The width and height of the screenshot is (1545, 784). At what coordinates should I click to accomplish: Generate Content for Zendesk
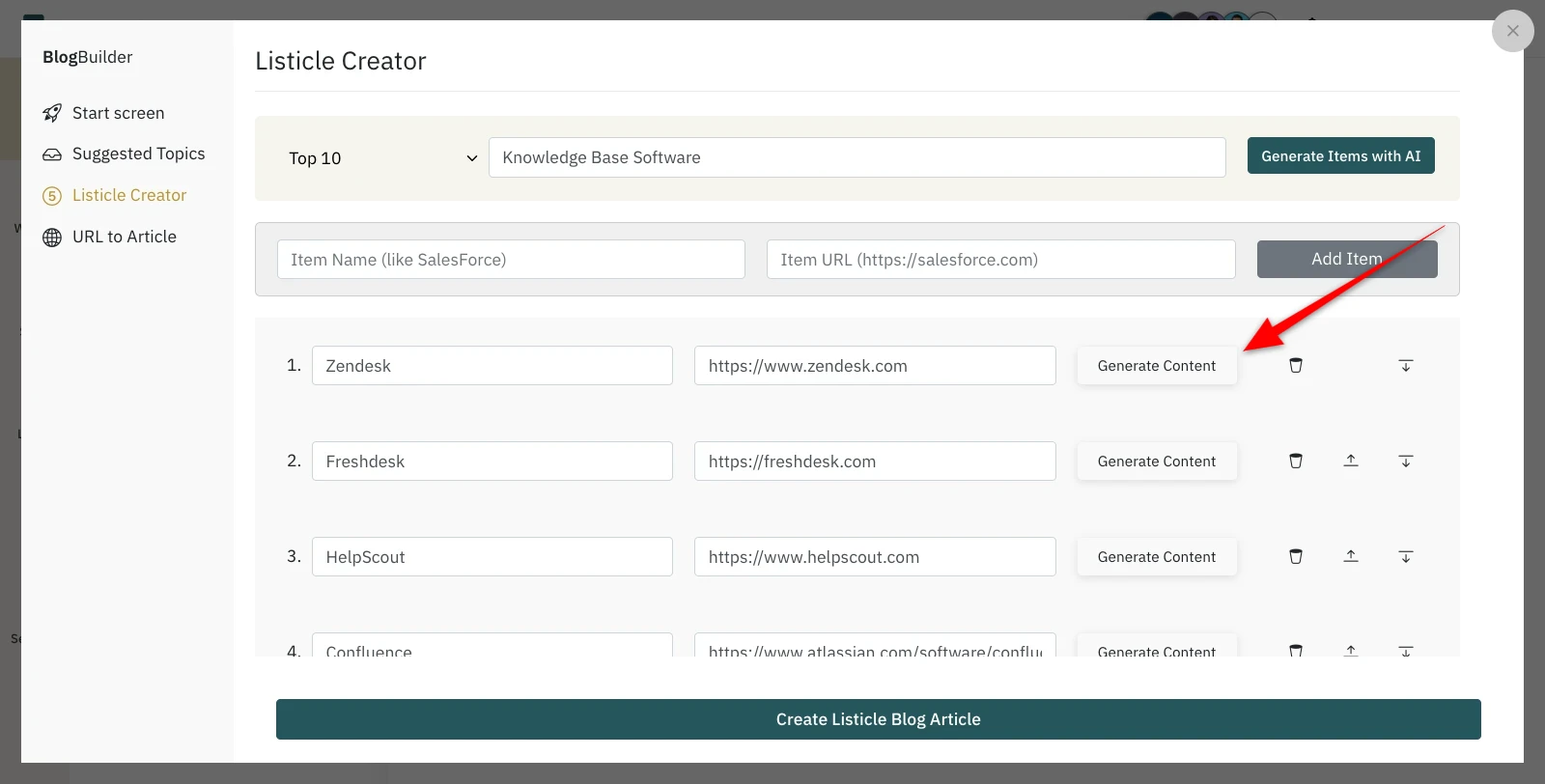coord(1157,366)
